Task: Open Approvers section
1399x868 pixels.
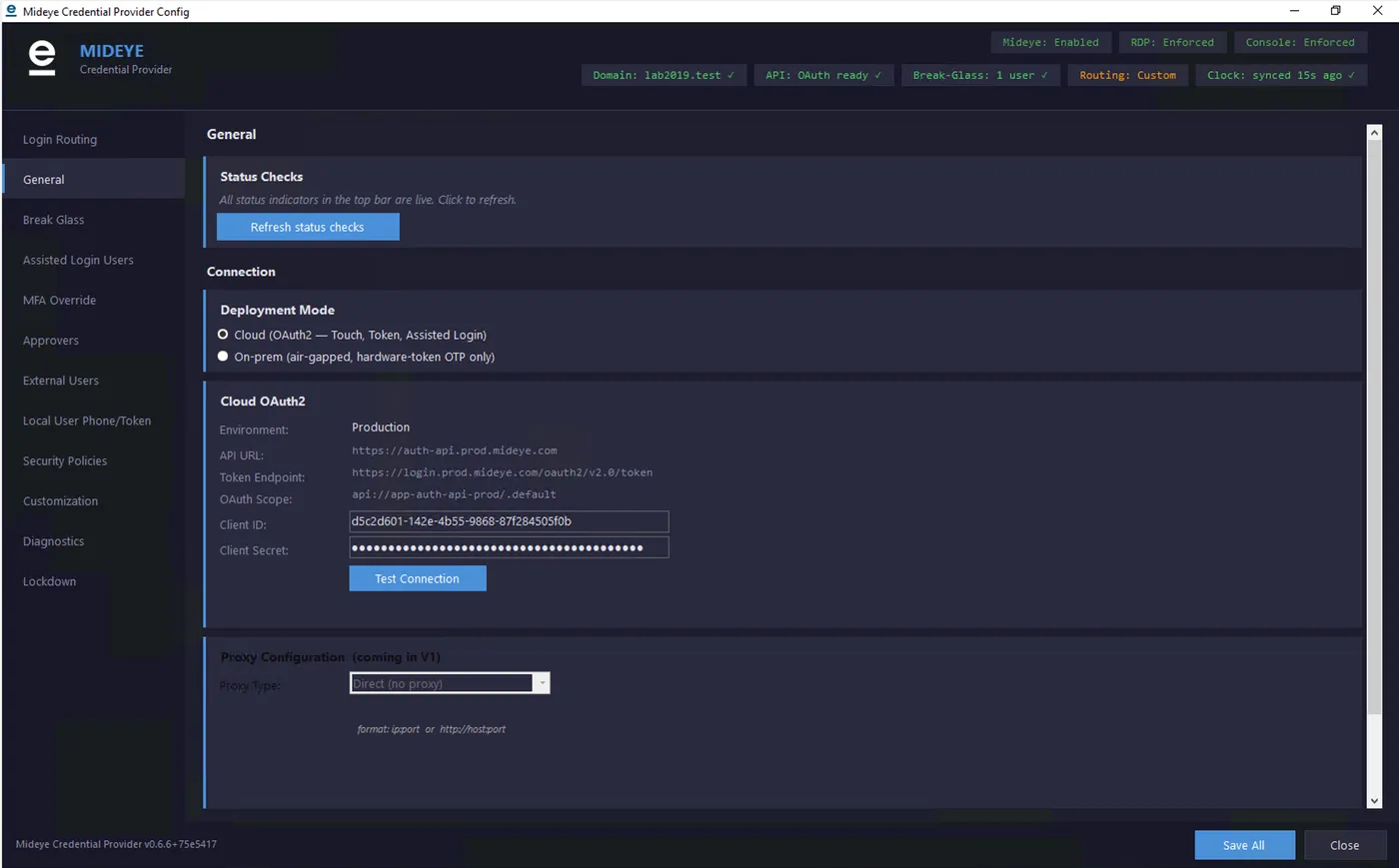Action: coord(93,341)
